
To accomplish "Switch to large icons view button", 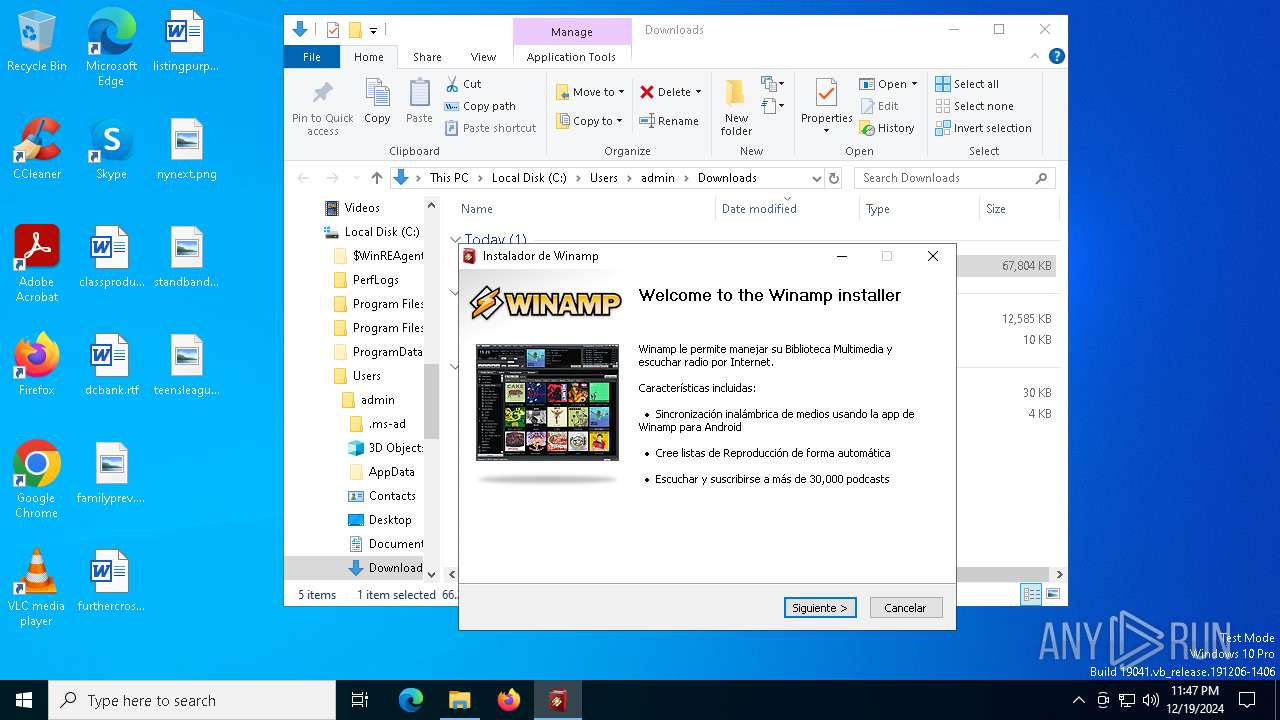I will pos(1052,594).
